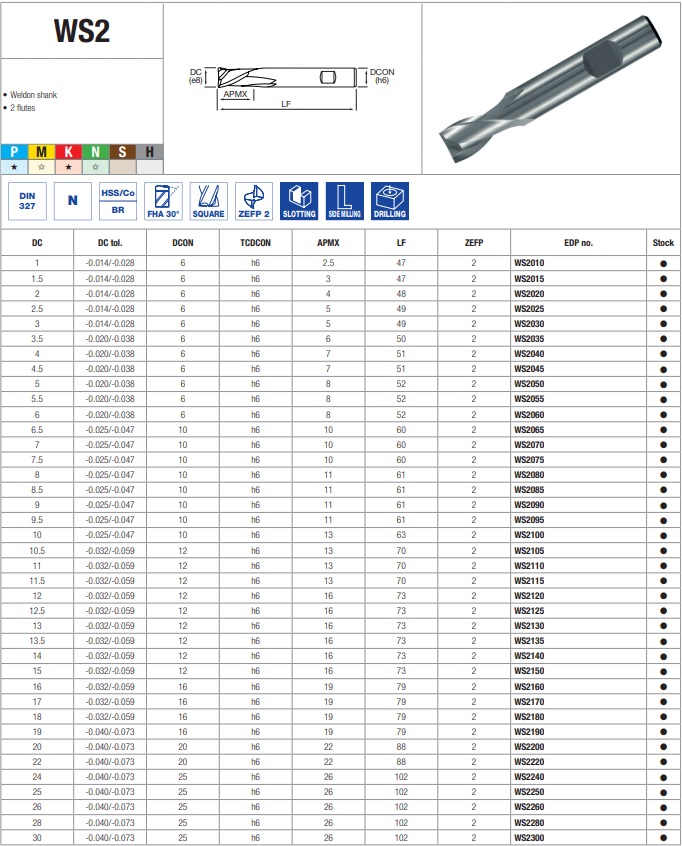Click the FHA 30° helix angle icon
The height and width of the screenshot is (846, 682).
tap(163, 201)
